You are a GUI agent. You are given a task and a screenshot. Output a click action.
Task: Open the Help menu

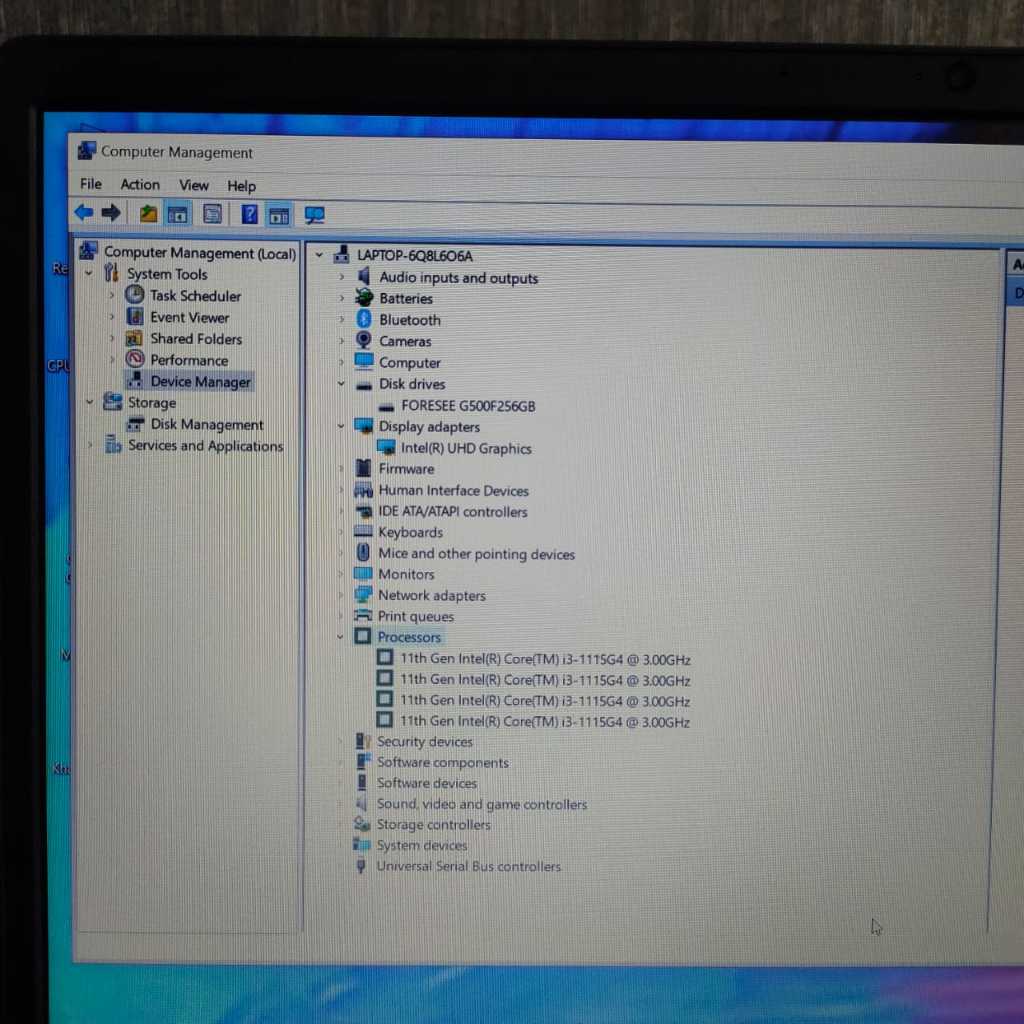pos(241,186)
